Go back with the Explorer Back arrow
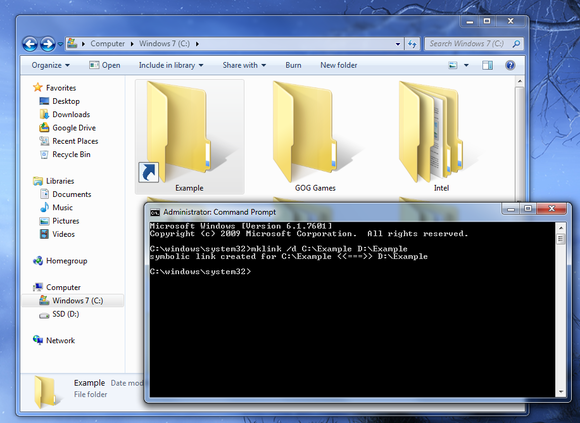The width and height of the screenshot is (580, 423). click(x=30, y=44)
